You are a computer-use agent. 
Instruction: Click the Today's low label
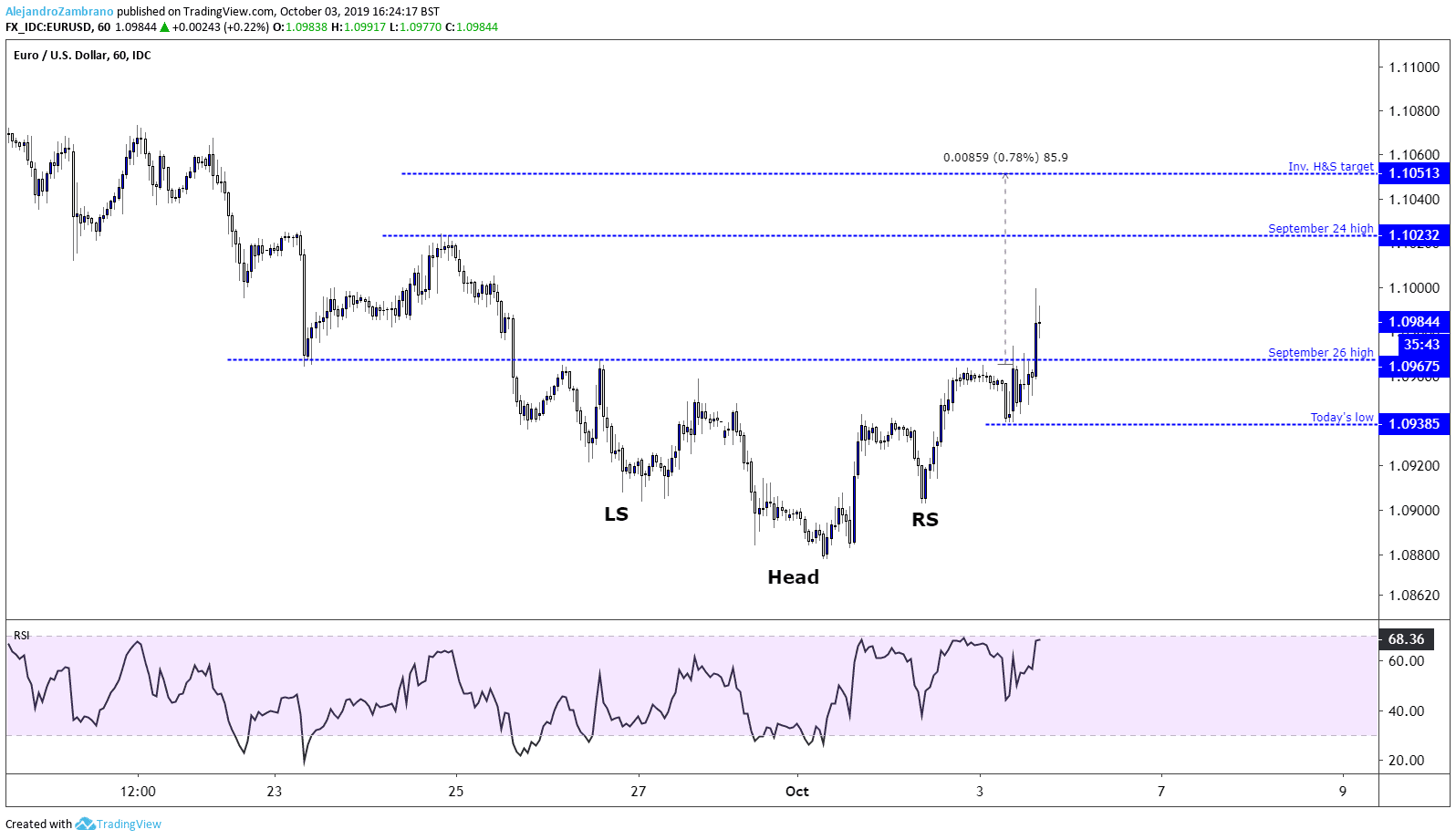[1342, 417]
